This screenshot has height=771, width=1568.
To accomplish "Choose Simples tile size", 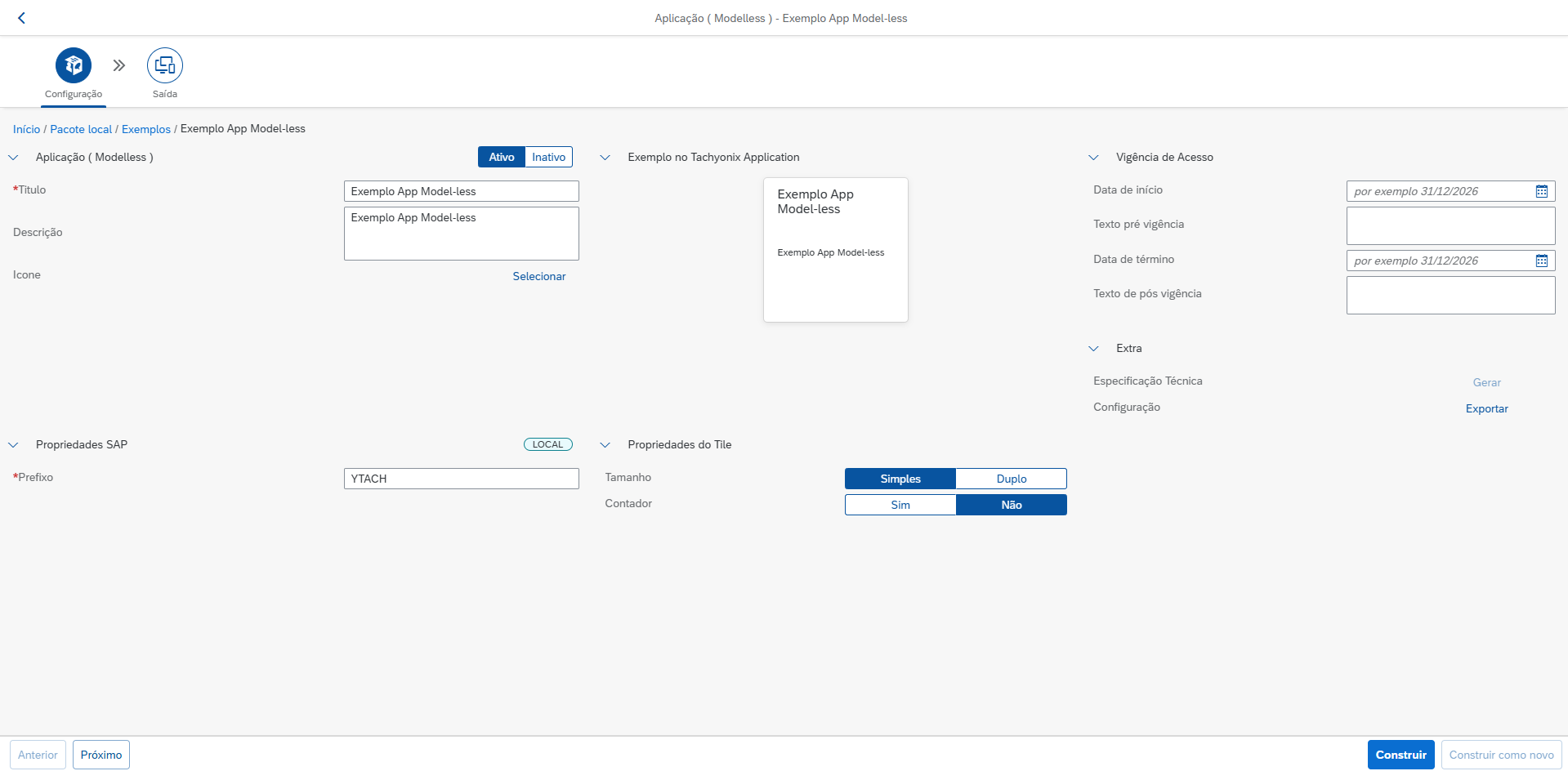I will [900, 479].
